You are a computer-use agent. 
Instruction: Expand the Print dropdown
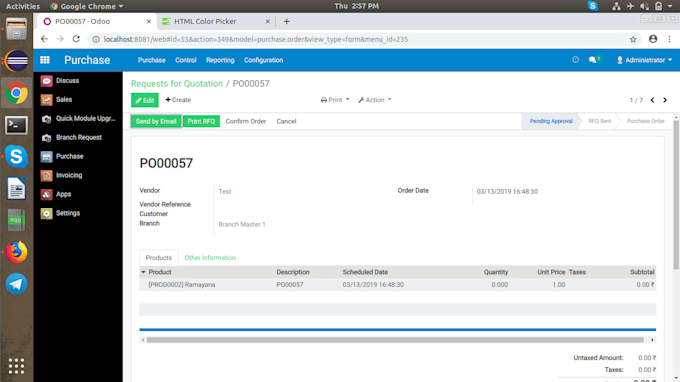tap(335, 100)
